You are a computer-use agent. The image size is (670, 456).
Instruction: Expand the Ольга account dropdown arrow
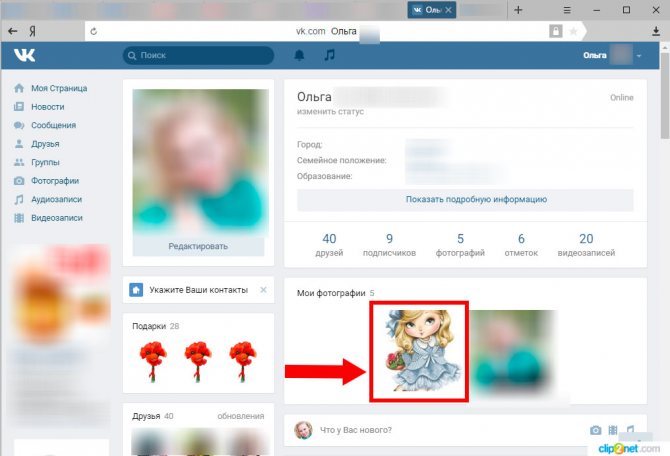click(639, 56)
